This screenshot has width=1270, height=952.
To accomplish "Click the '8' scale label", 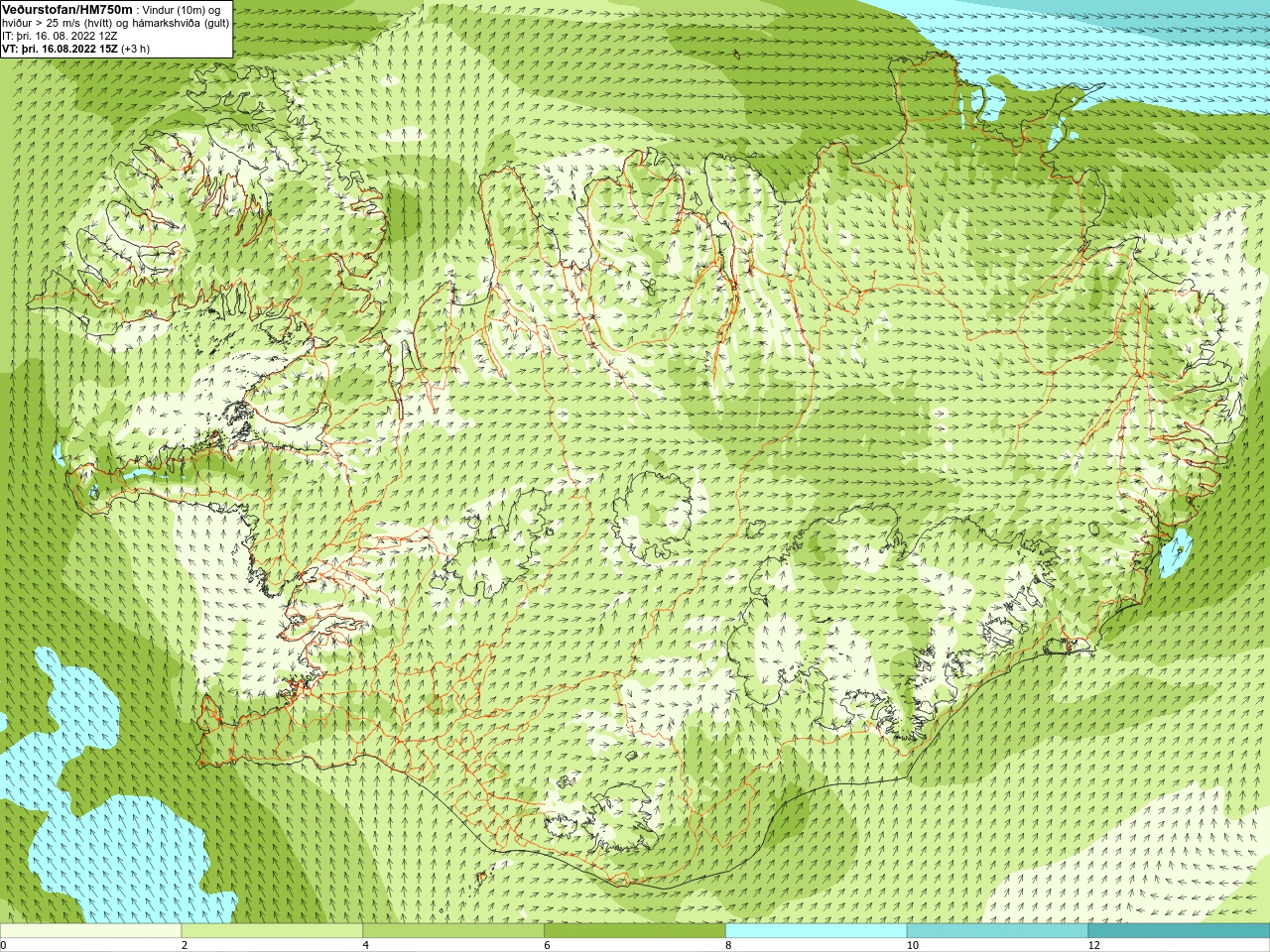I will [x=729, y=945].
